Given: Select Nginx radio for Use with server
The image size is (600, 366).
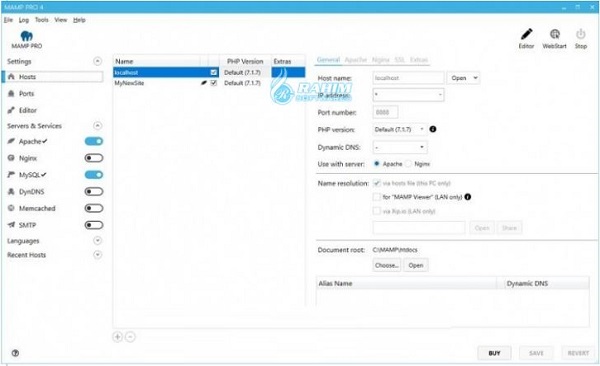Looking at the screenshot, I should click(x=408, y=163).
